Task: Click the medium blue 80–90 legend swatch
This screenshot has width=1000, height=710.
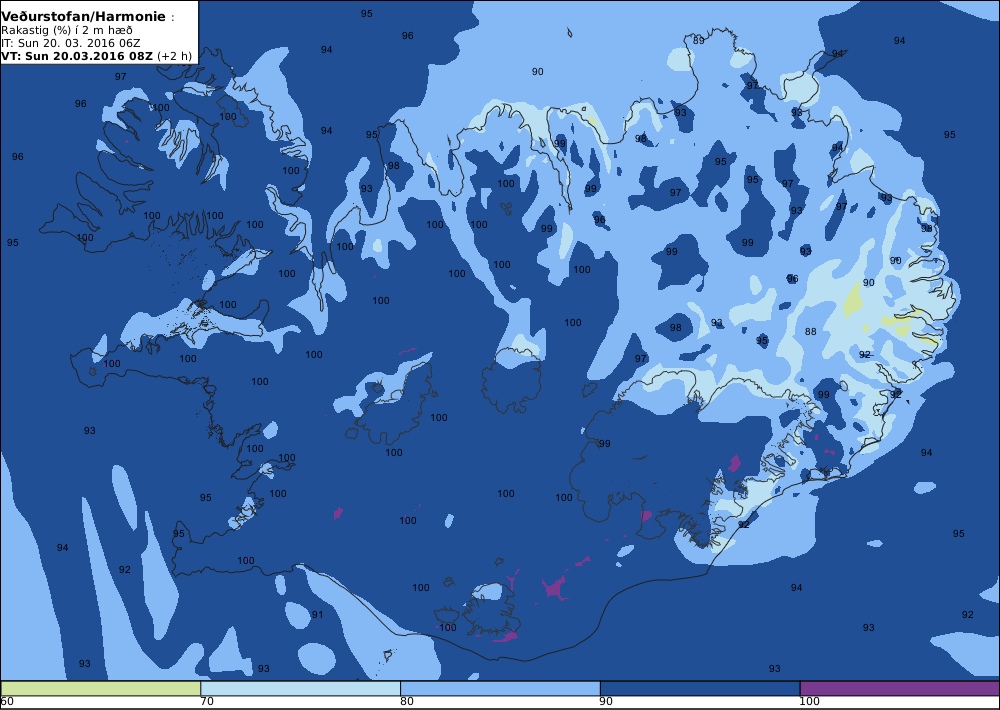Action: 500,688
